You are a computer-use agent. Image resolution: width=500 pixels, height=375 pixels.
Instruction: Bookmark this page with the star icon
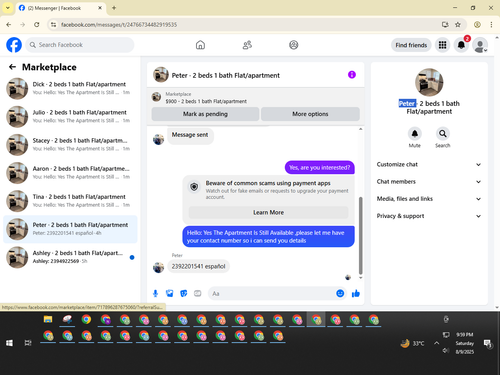pyautogui.click(x=458, y=24)
